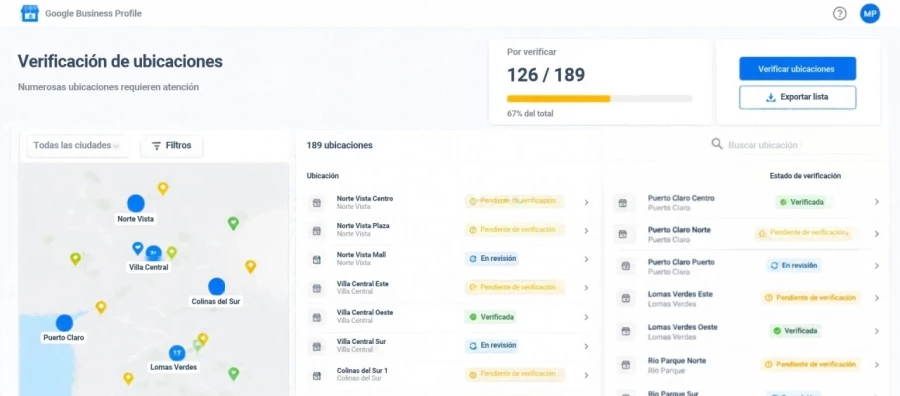The height and width of the screenshot is (396, 900).
Task: Expand Puerto Claro Centro row chevron
Action: click(876, 202)
